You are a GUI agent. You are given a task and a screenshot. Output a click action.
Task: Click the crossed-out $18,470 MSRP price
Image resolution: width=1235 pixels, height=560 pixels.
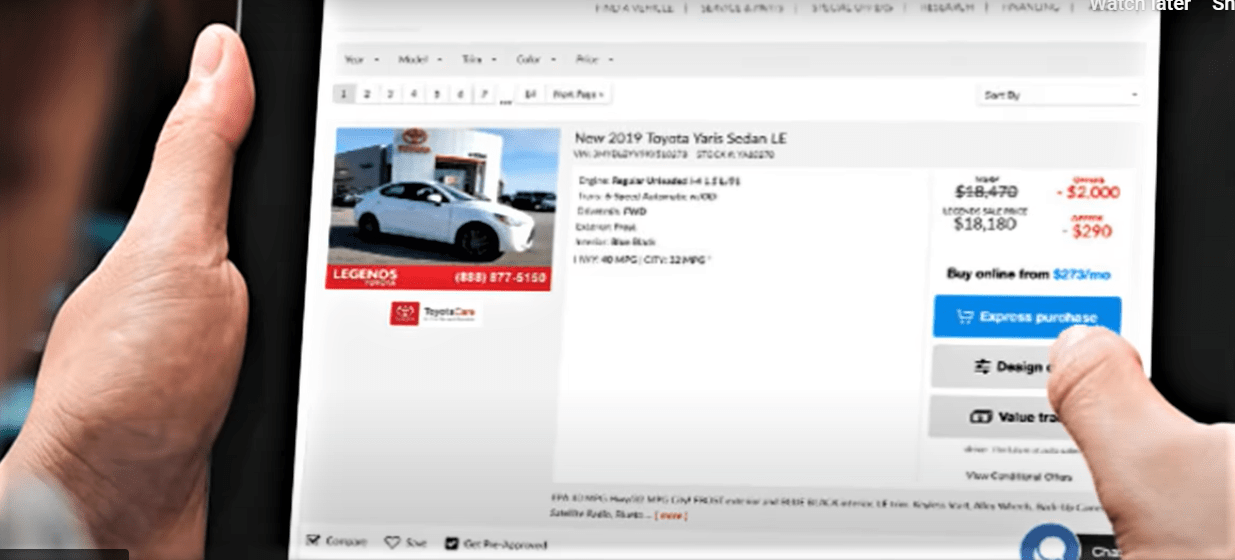pos(985,191)
